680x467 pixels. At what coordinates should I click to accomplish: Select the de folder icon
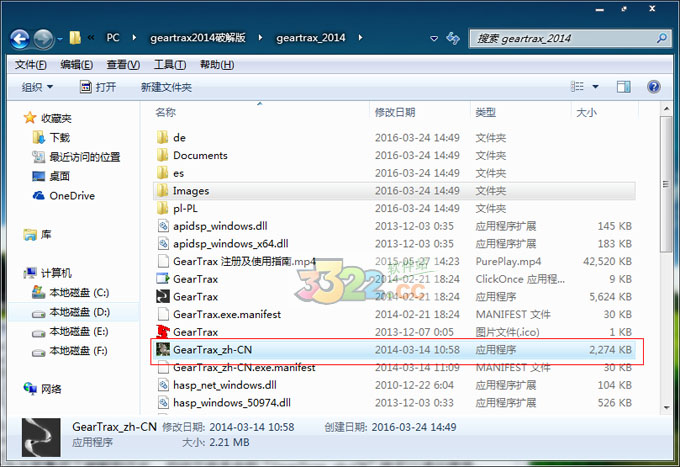pos(163,137)
